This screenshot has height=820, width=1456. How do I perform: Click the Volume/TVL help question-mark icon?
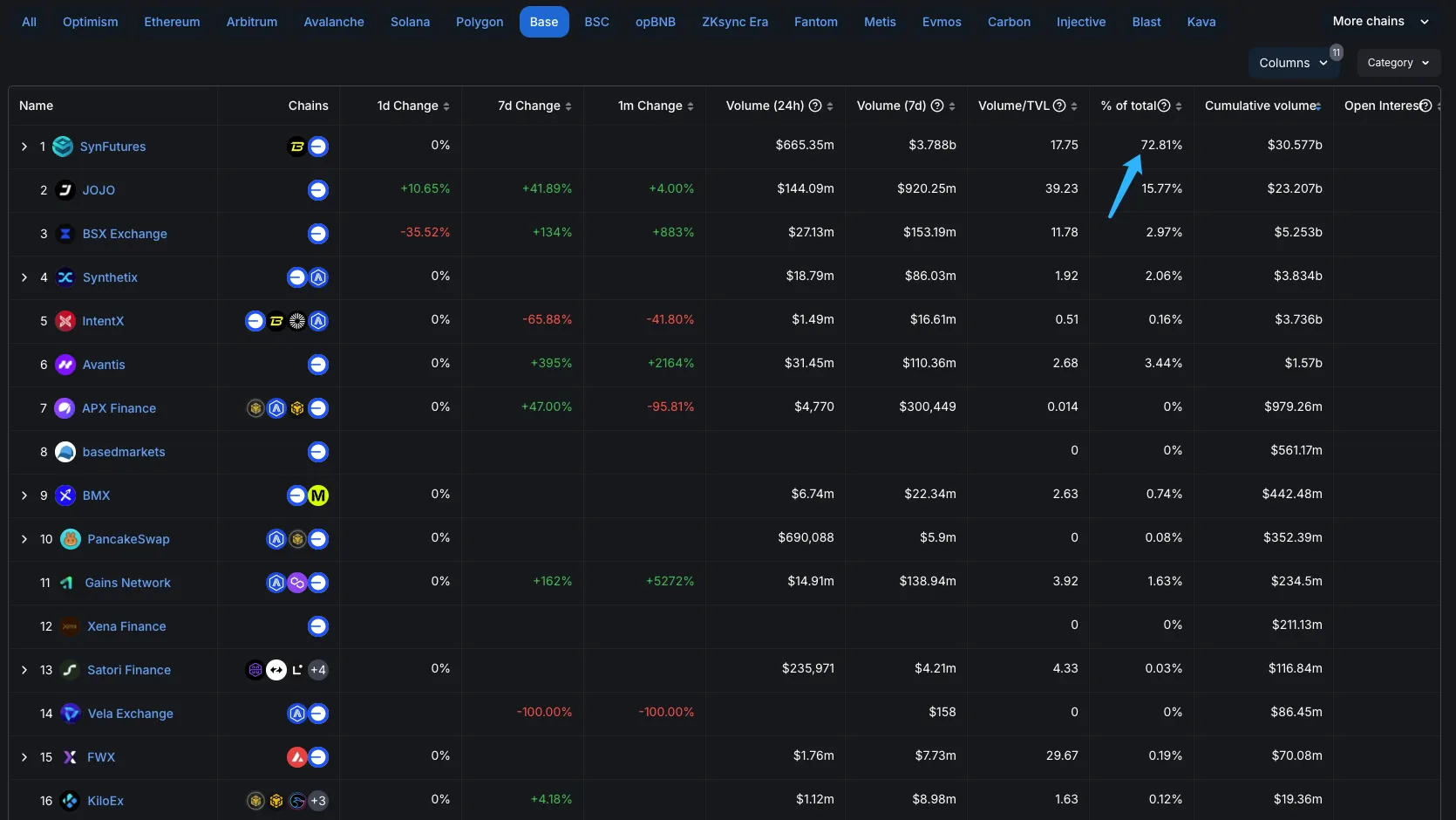tap(1059, 106)
